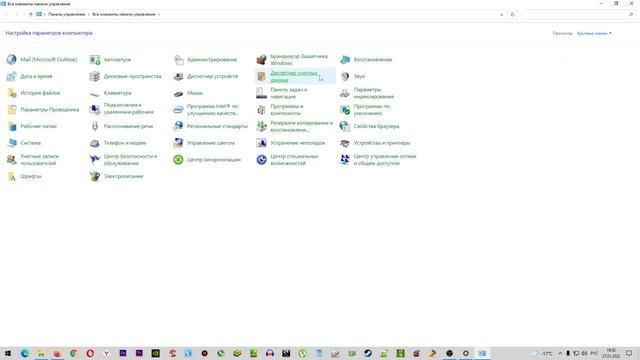Open the Параметры индексирования icon
Screen dimensions: 640x360
[345, 93]
